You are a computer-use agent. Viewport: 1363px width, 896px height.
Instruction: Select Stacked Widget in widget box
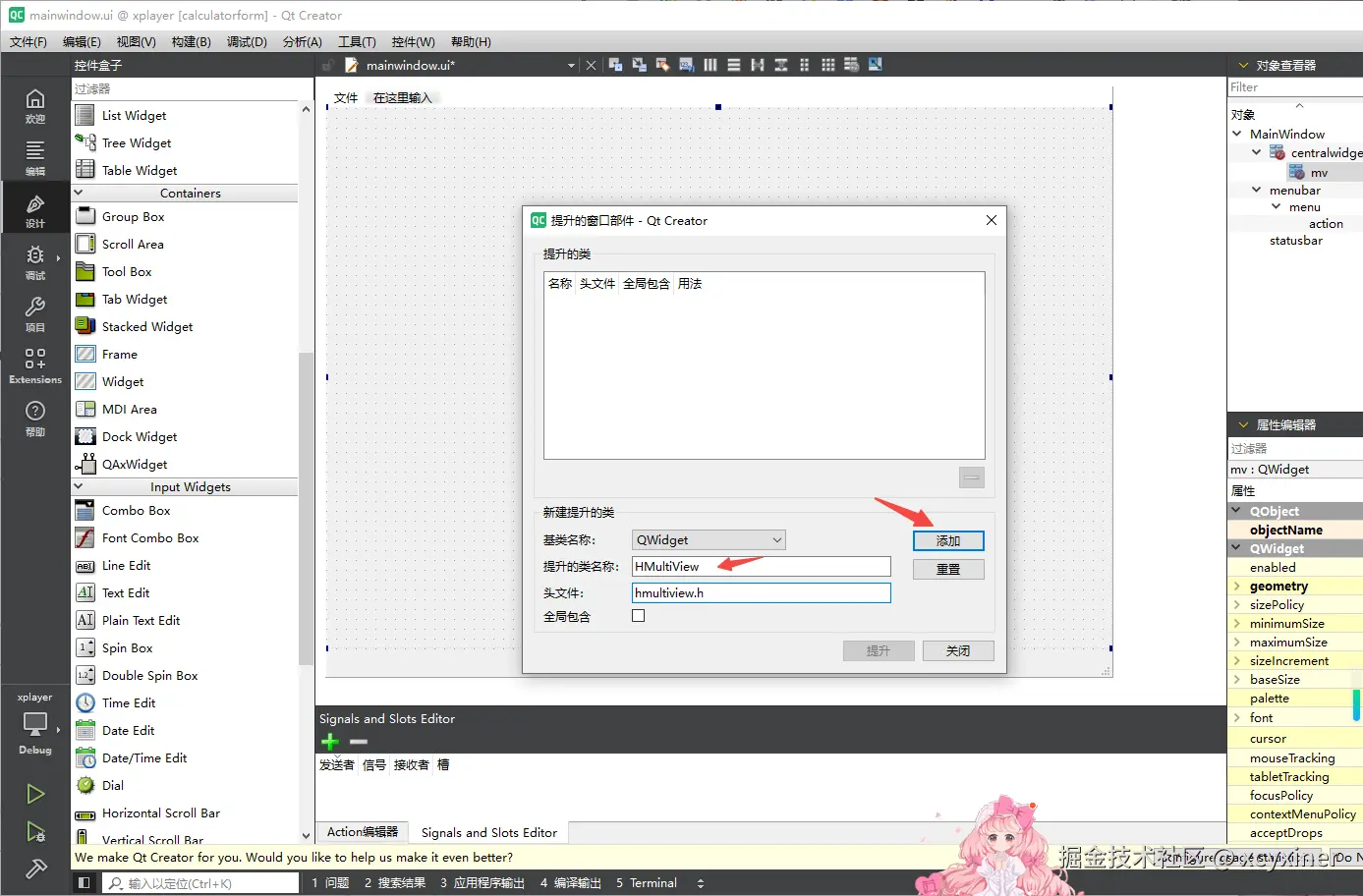click(147, 327)
